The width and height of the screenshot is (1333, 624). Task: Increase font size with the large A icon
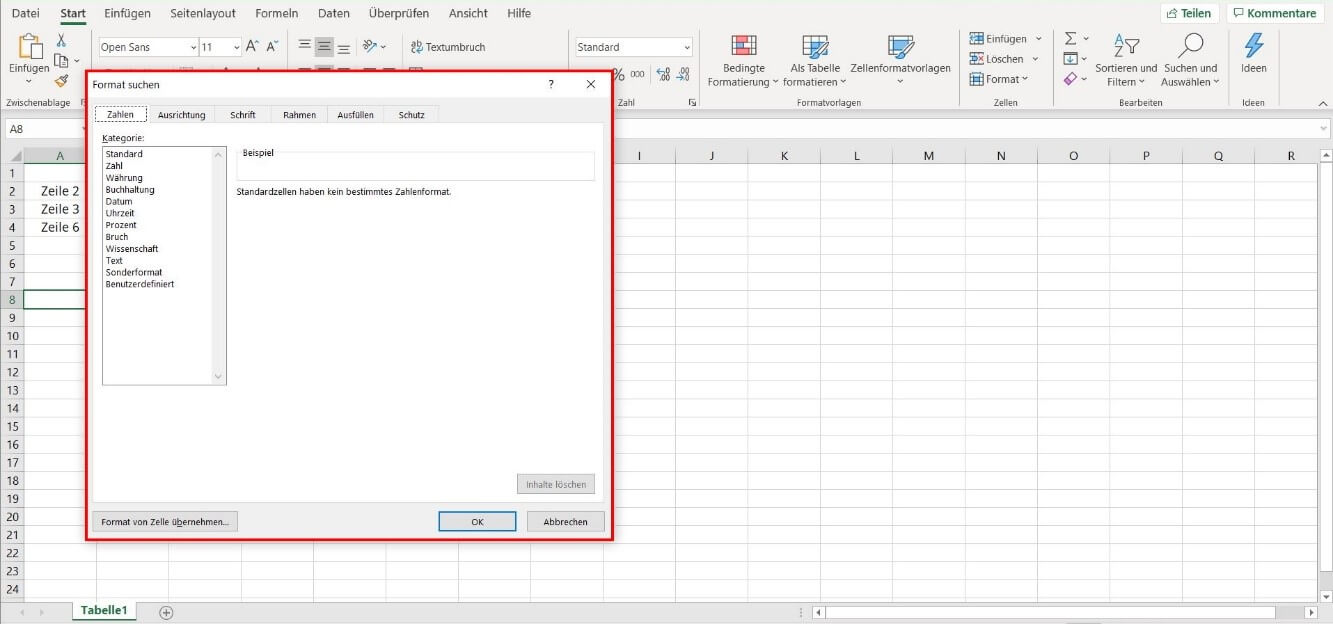pos(253,47)
